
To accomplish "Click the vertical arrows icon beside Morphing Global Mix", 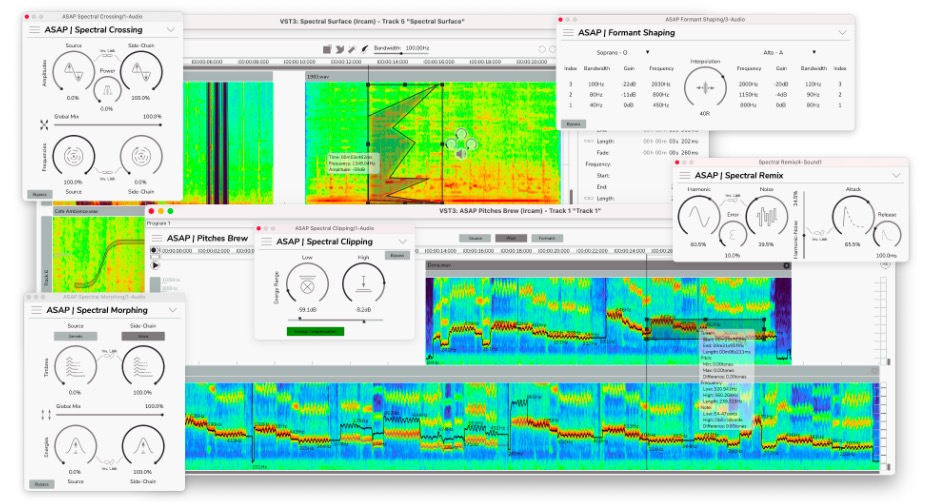I will pos(46,415).
